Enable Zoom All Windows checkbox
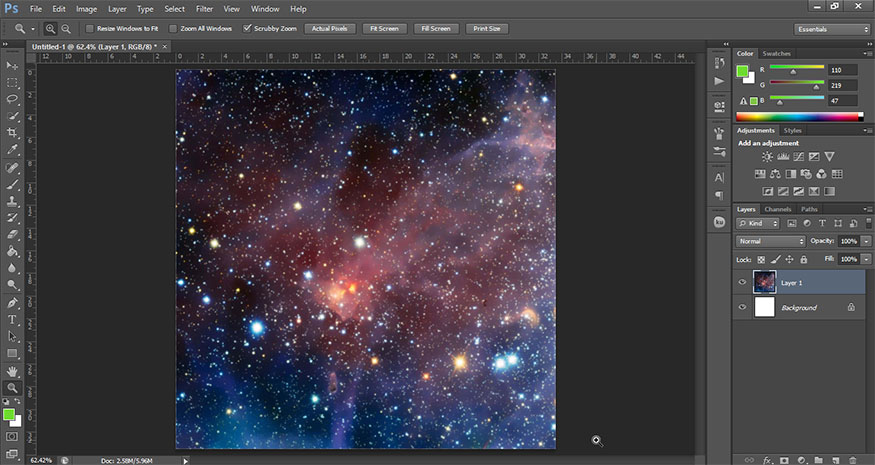 [172, 28]
